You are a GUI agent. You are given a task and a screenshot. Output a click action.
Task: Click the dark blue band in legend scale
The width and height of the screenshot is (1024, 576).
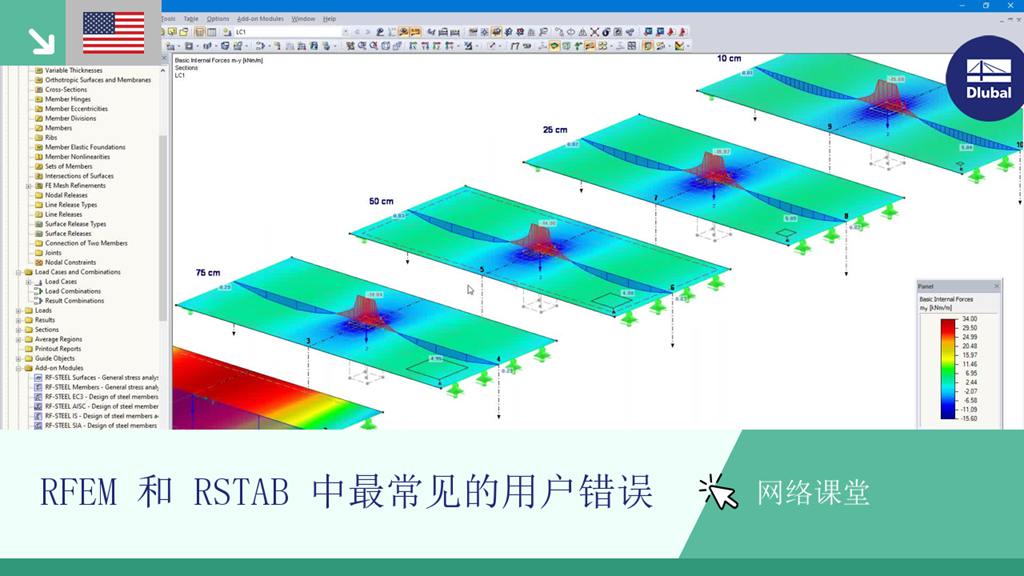click(948, 413)
